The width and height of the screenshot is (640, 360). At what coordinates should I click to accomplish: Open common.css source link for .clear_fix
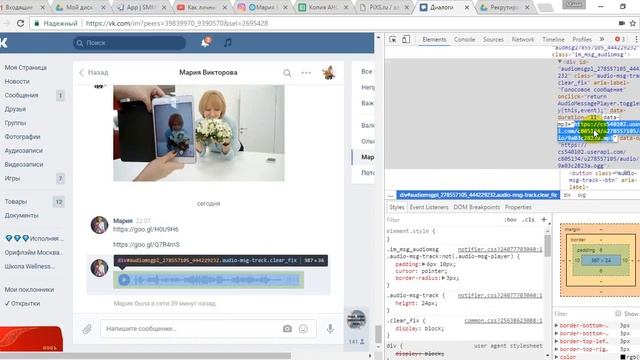503,321
